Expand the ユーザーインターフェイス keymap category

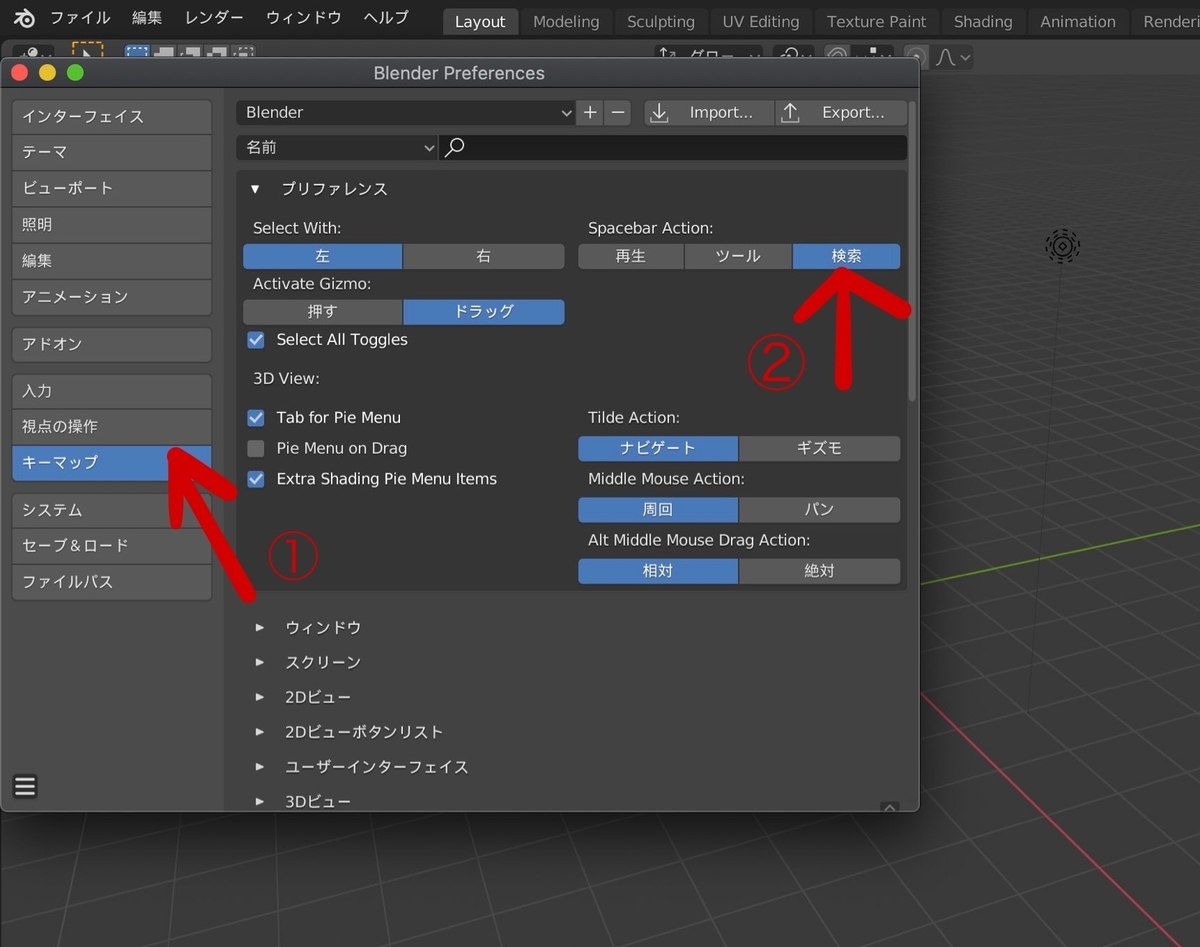click(260, 766)
